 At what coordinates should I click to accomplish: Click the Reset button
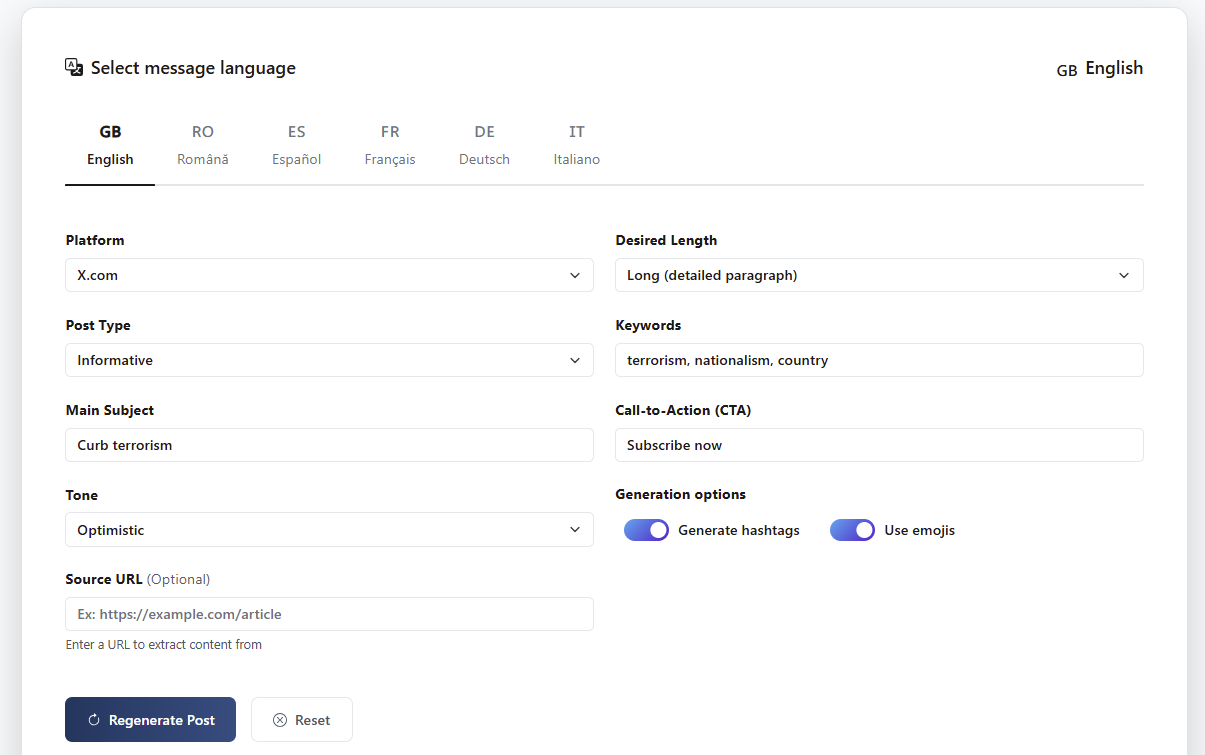point(301,719)
